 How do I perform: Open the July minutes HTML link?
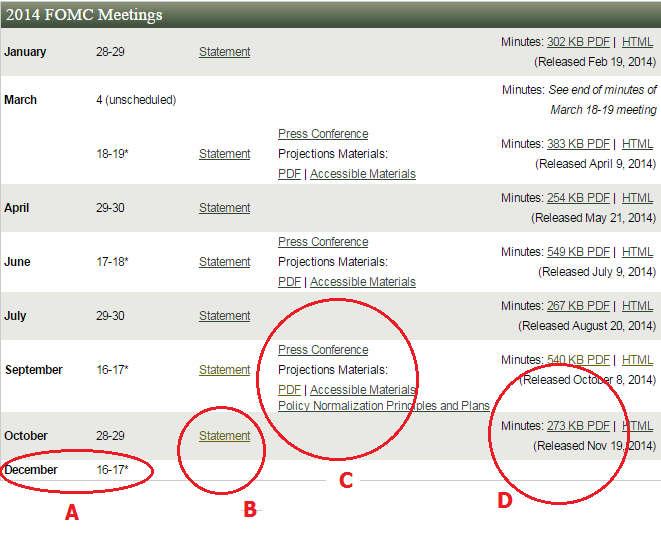coord(637,306)
